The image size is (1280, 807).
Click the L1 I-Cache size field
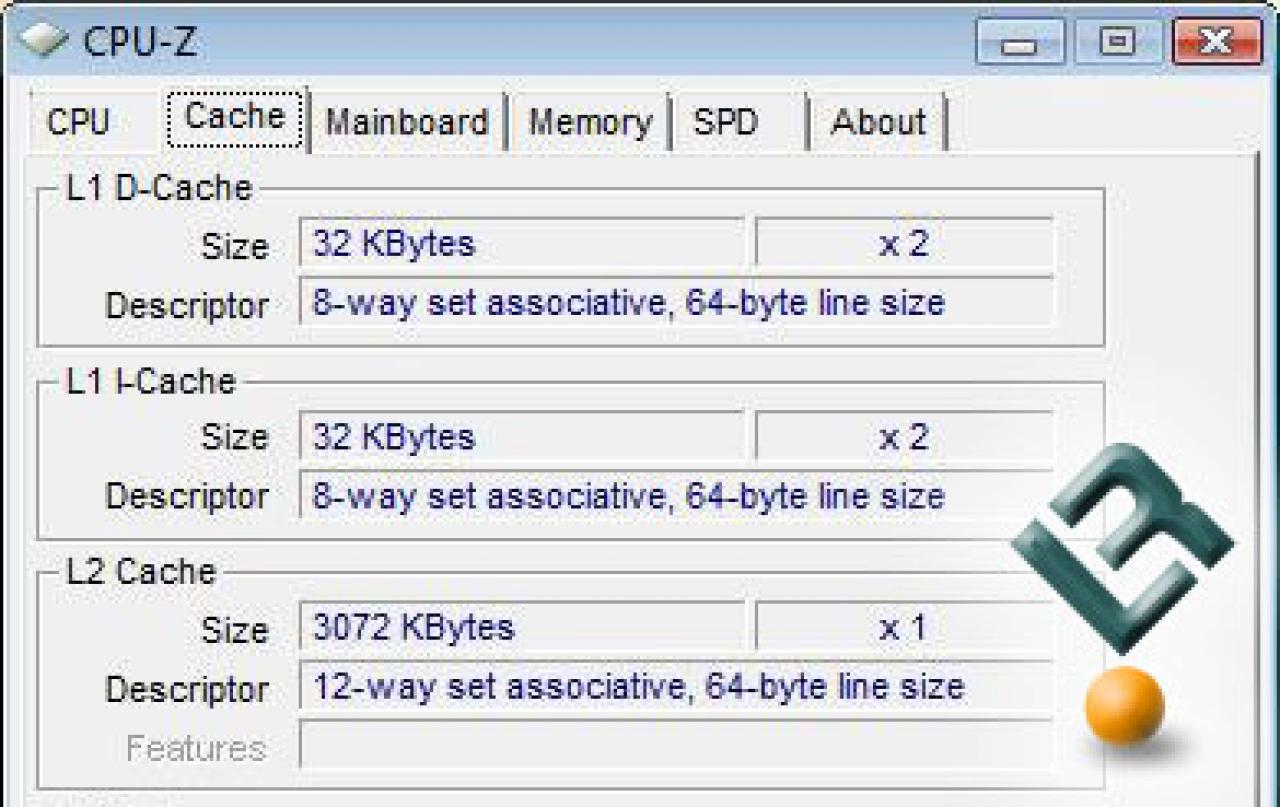[521, 436]
